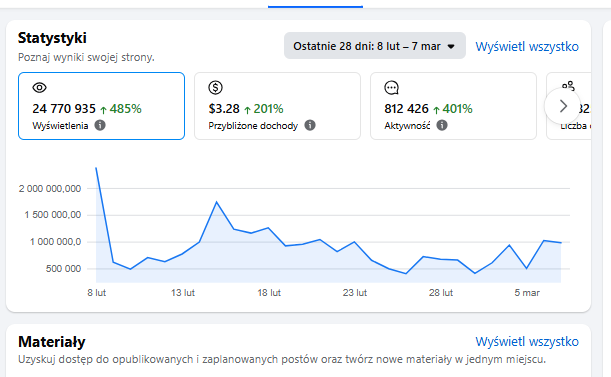Select the Wyświetlenia metric card

101,106
